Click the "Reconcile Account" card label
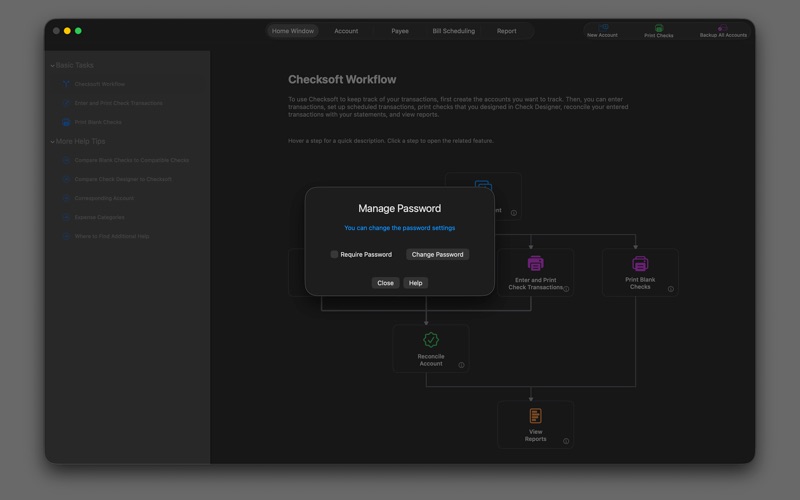This screenshot has height=500, width=800. pos(431,360)
